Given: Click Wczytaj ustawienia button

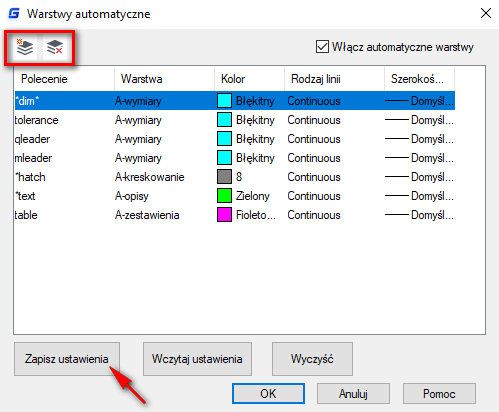Looking at the screenshot, I should (197, 359).
